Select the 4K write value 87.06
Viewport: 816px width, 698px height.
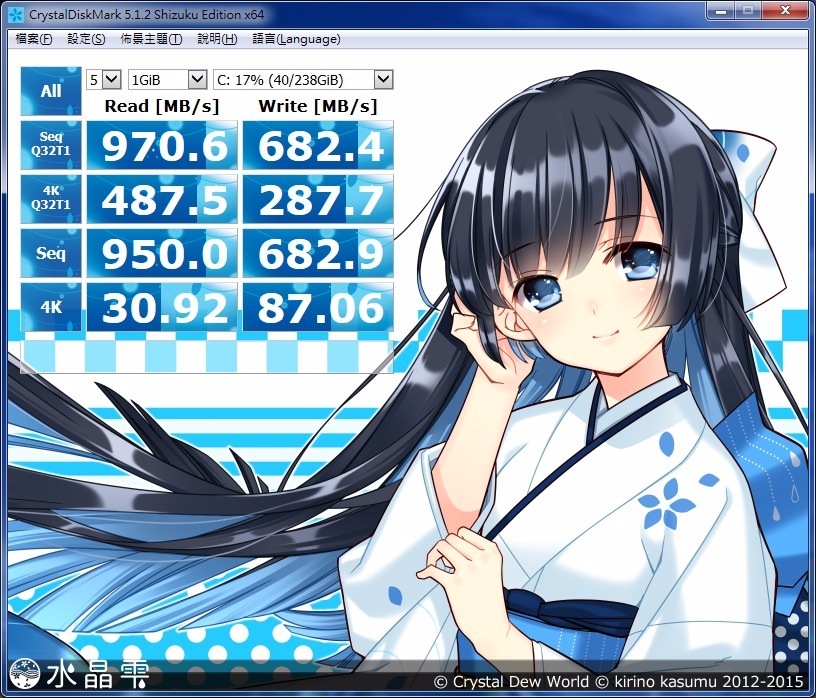click(x=318, y=308)
